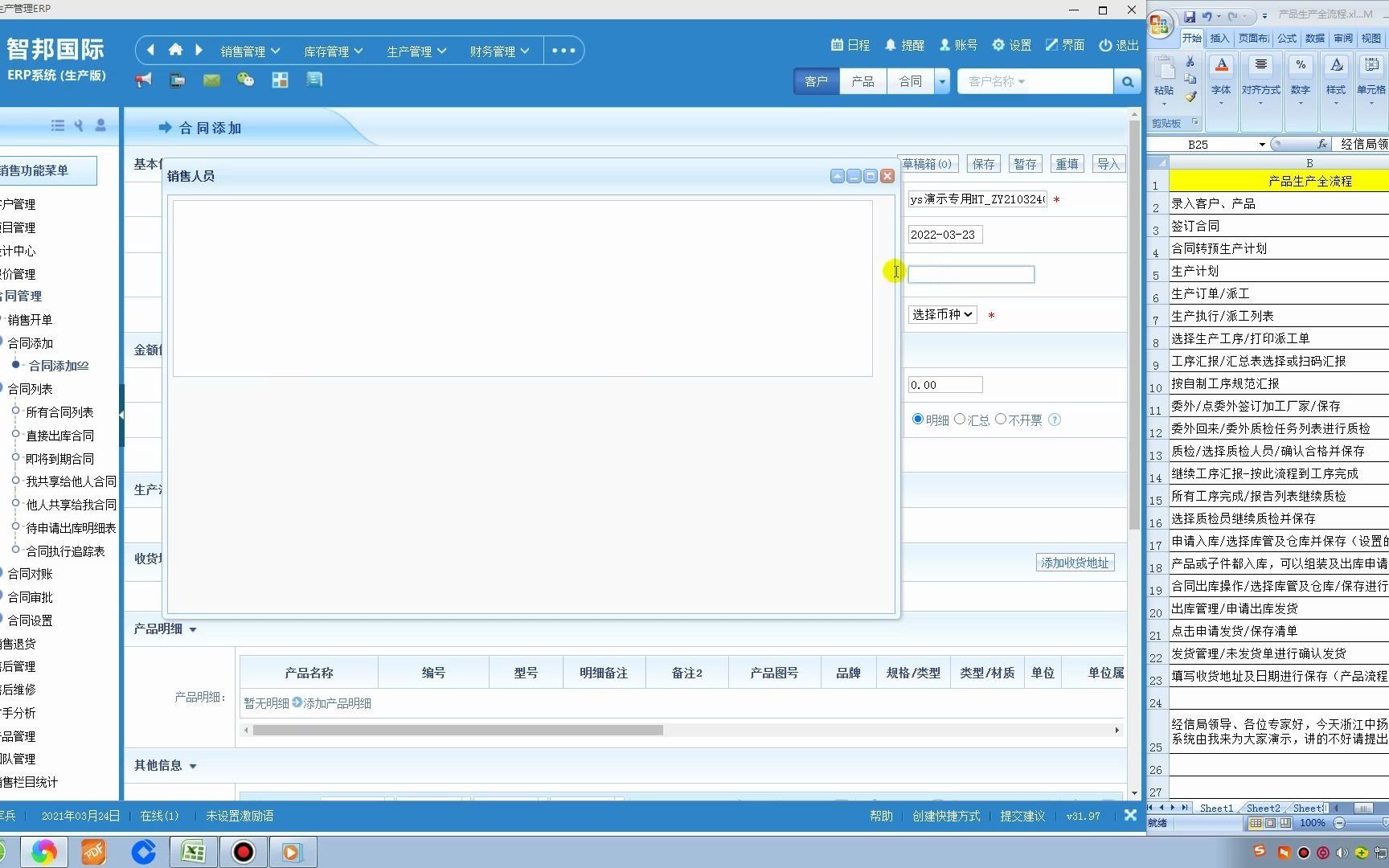Click the 导入 button

click(x=1108, y=164)
